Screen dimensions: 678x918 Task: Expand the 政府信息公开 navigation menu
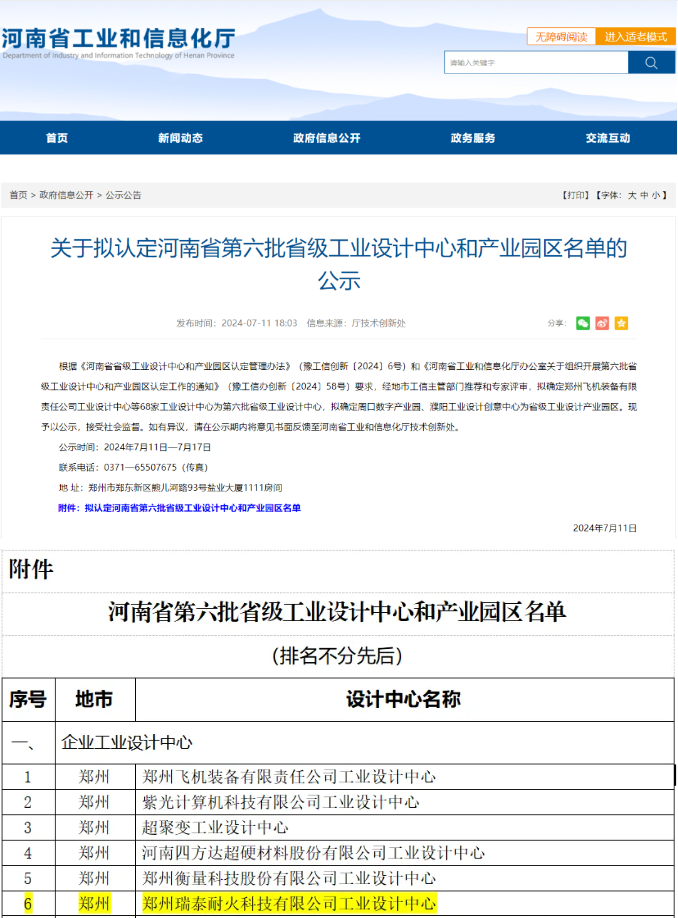coord(326,138)
